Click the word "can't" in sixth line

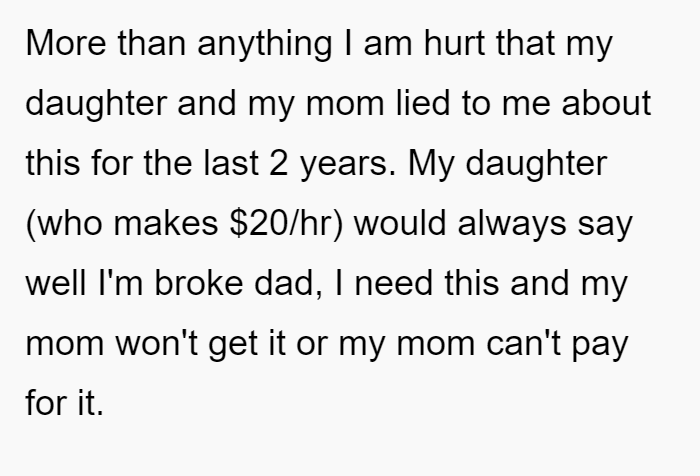(x=524, y=342)
